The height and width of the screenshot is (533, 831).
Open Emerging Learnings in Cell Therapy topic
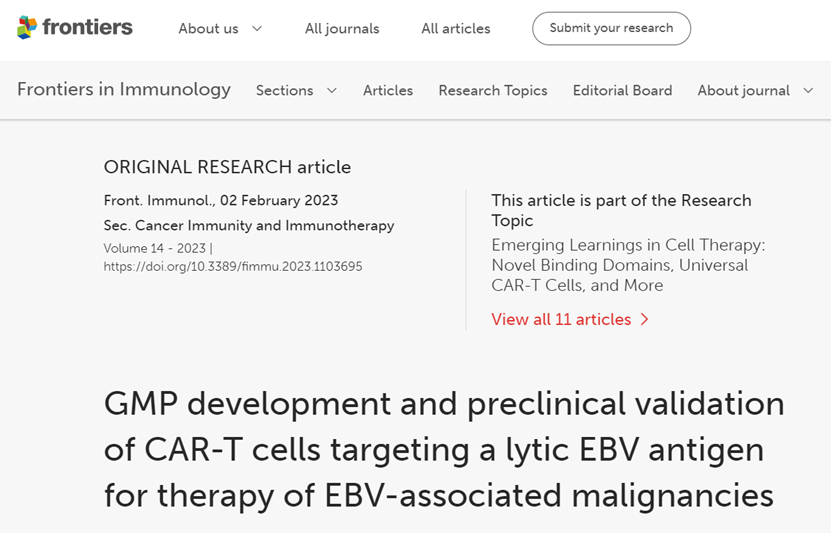[x=628, y=265]
